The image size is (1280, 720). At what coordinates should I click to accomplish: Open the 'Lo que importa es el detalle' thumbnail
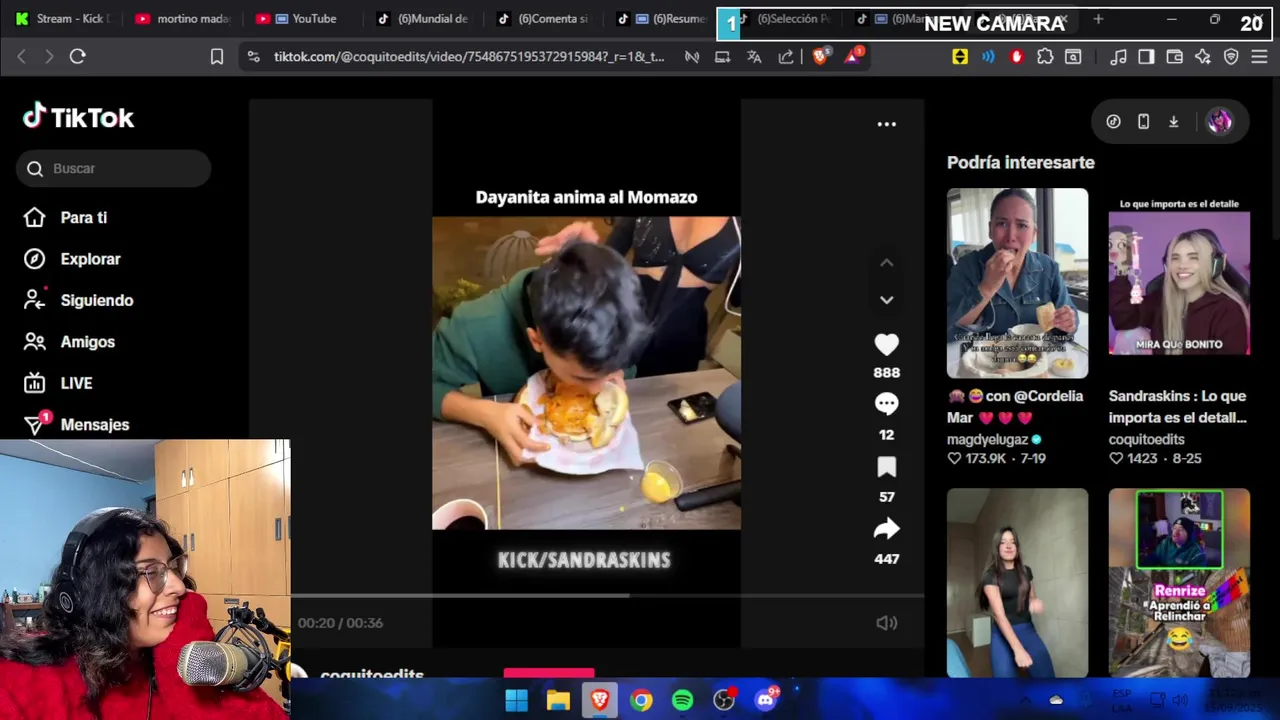click(x=1179, y=283)
